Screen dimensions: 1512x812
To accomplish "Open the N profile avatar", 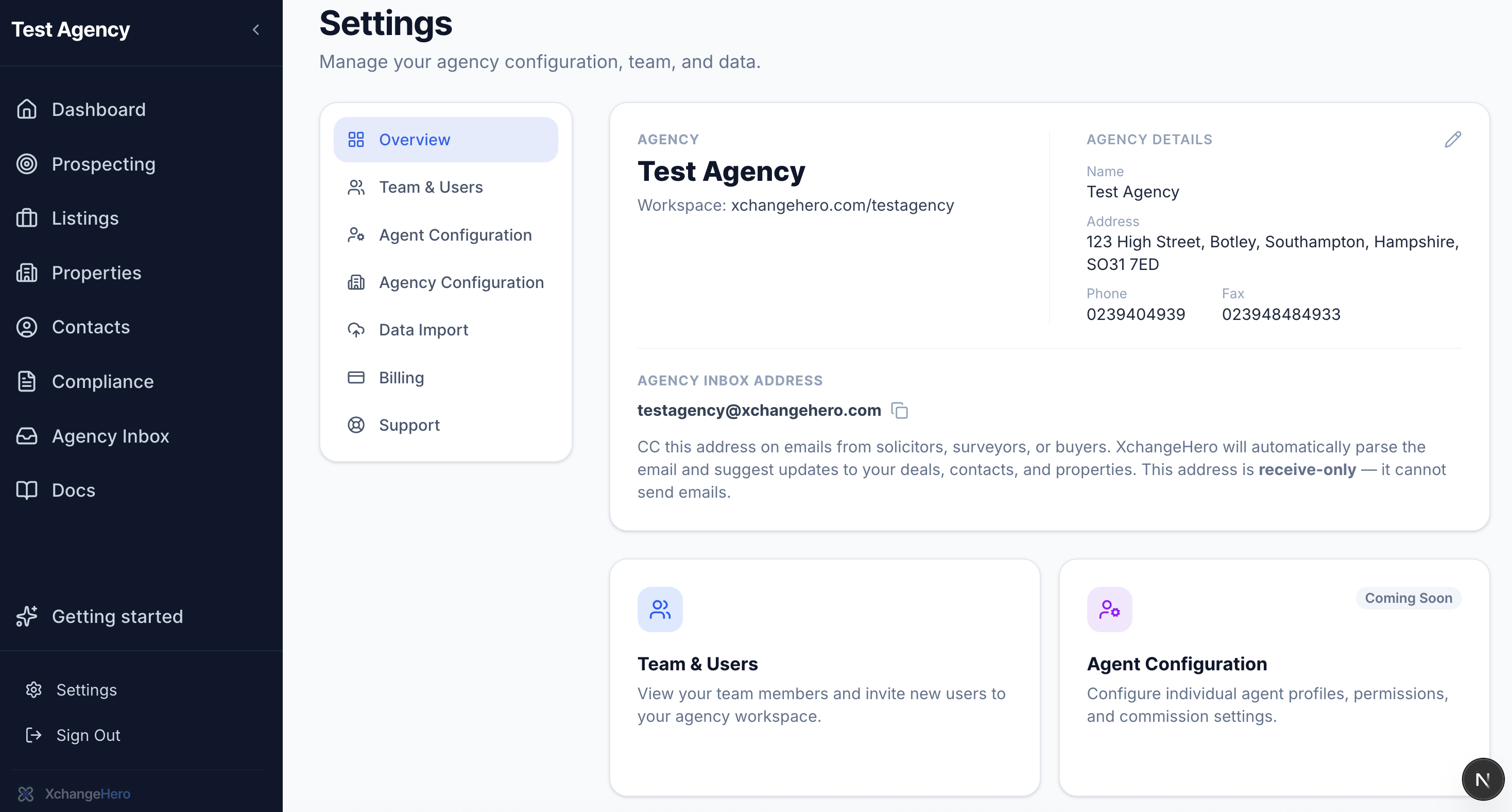I will pyautogui.click(x=1483, y=779).
